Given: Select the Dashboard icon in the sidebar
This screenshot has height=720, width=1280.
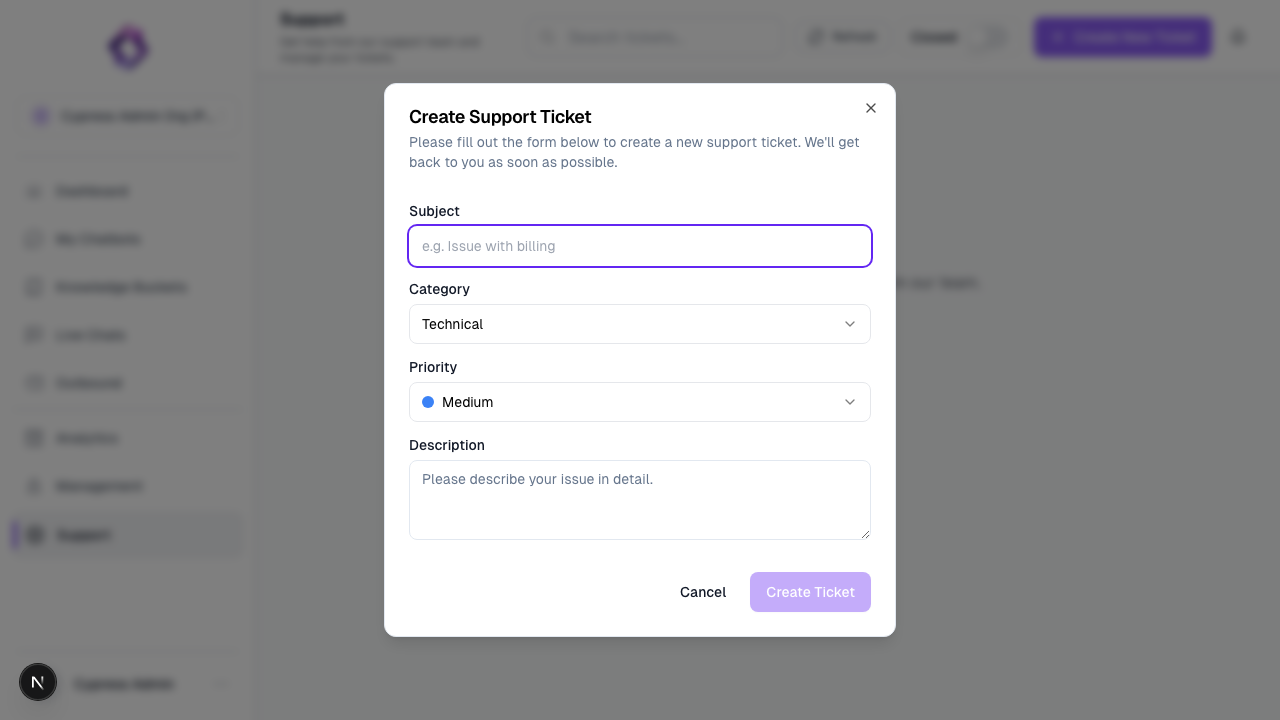Looking at the screenshot, I should 33,191.
